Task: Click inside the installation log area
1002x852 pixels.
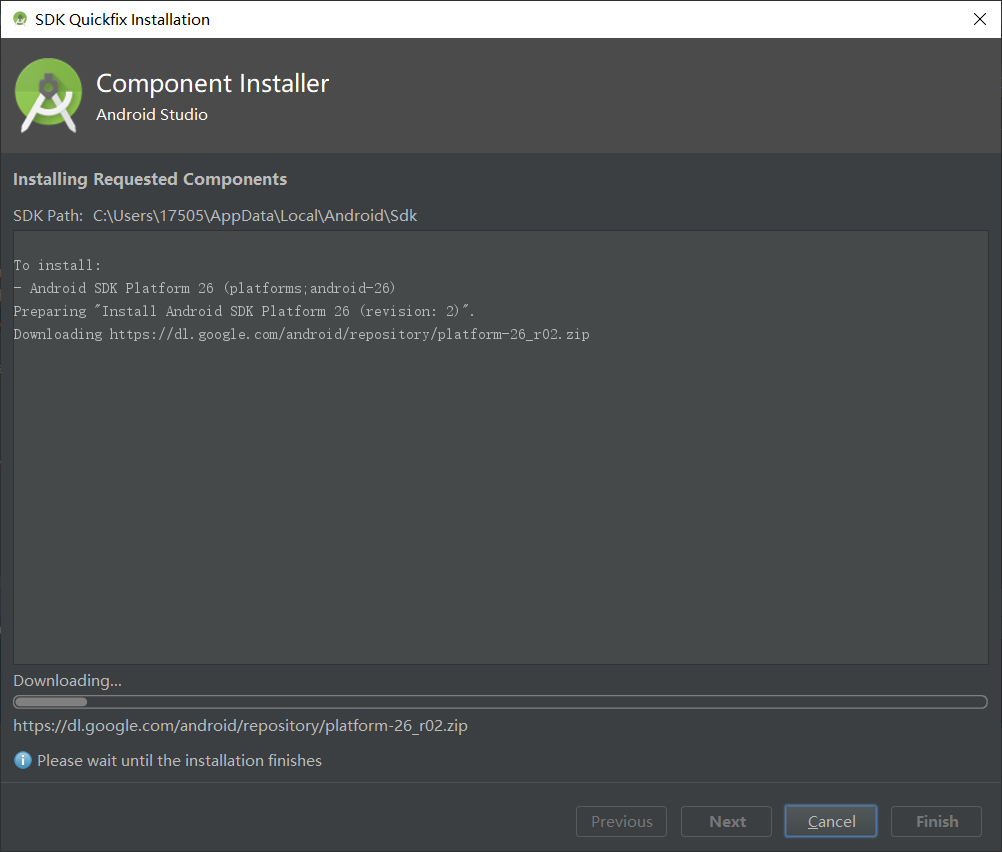Action: (500, 450)
